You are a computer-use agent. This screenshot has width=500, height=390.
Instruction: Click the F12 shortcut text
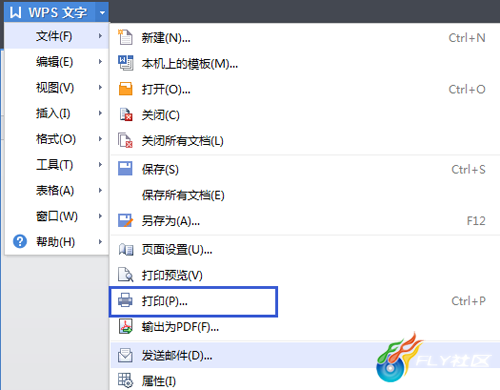click(476, 221)
